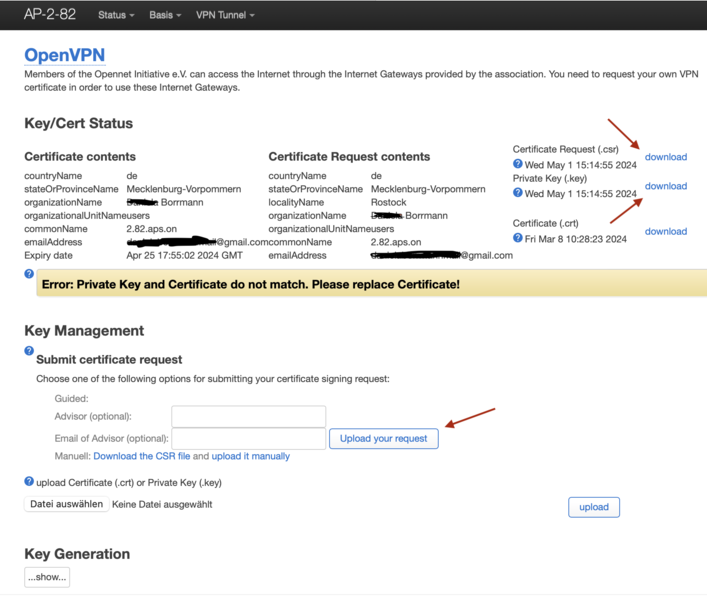Focus the Email of Advisor input field
This screenshot has height=599, width=707.
248,438
